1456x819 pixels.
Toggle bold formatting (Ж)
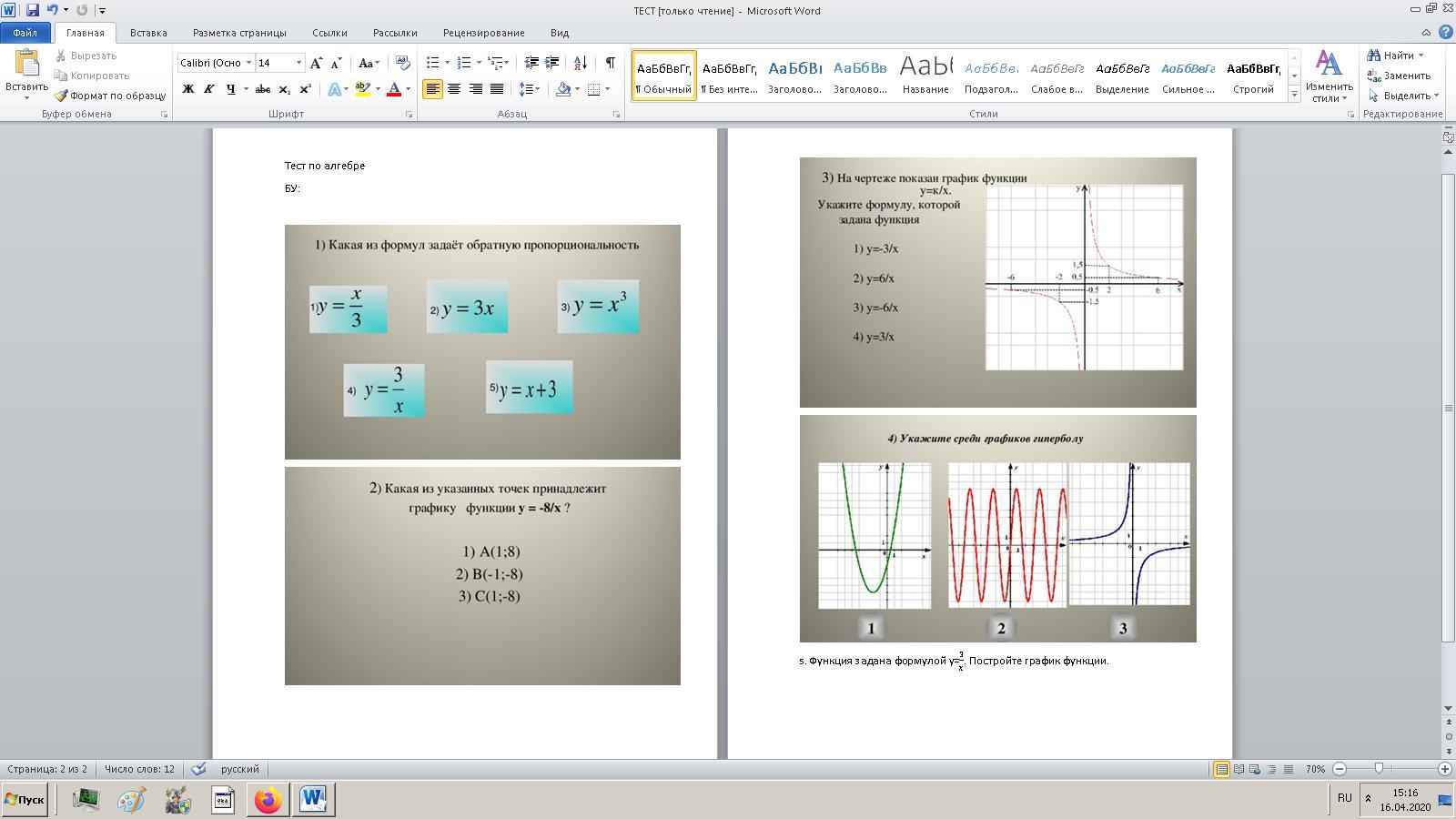pyautogui.click(x=188, y=89)
